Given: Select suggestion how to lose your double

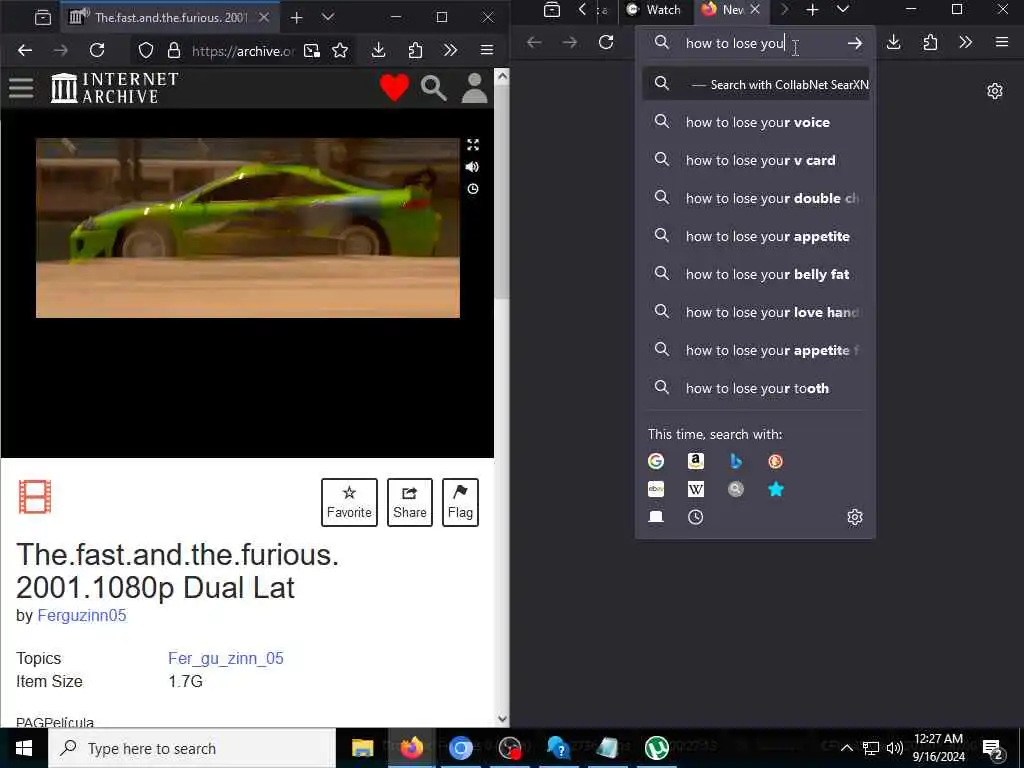Looking at the screenshot, I should [x=756, y=198].
